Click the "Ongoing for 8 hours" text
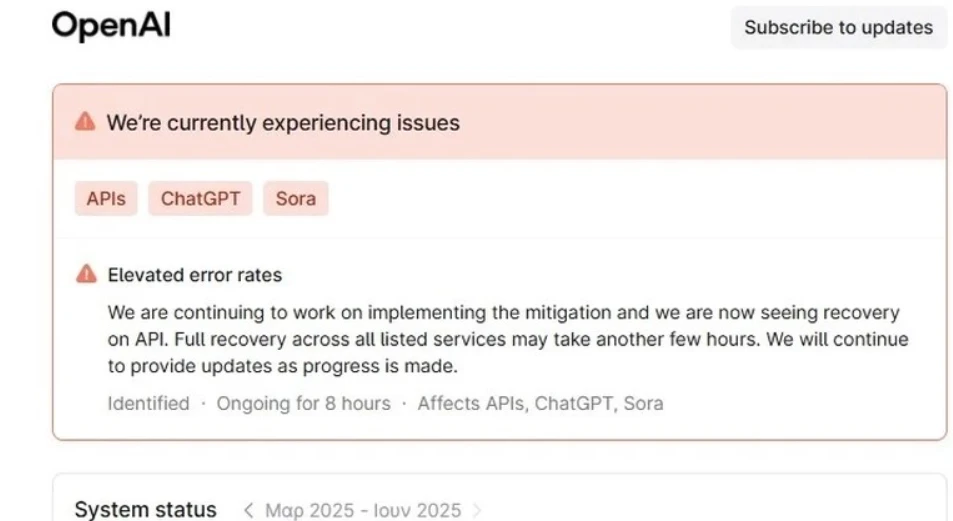Screen dimensions: 953x521 tap(303, 404)
